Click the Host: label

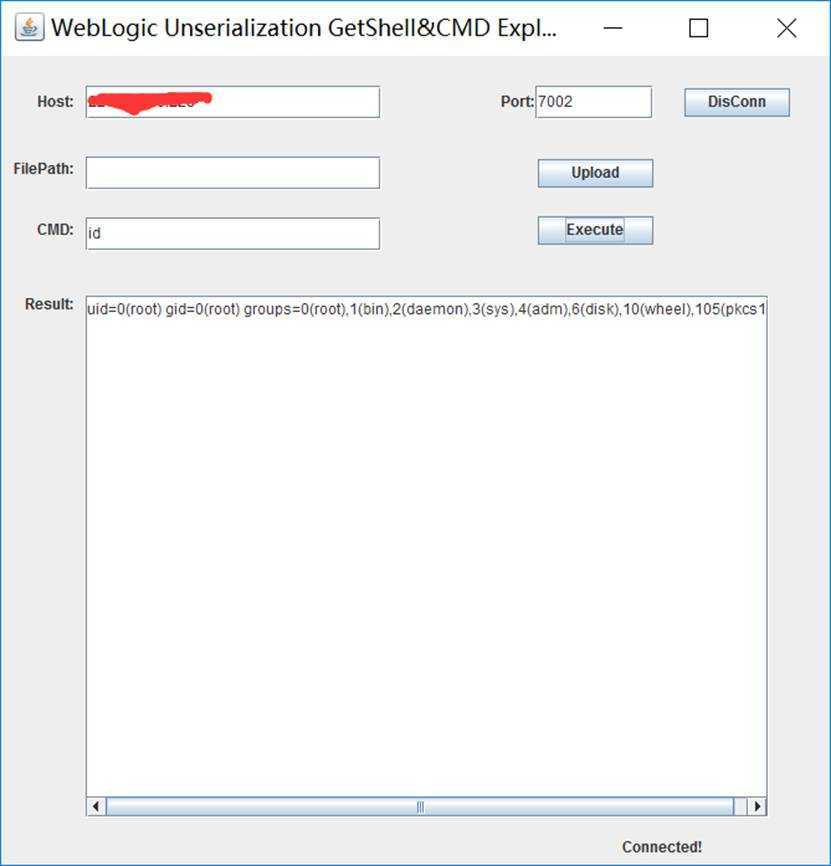pyautogui.click(x=55, y=102)
